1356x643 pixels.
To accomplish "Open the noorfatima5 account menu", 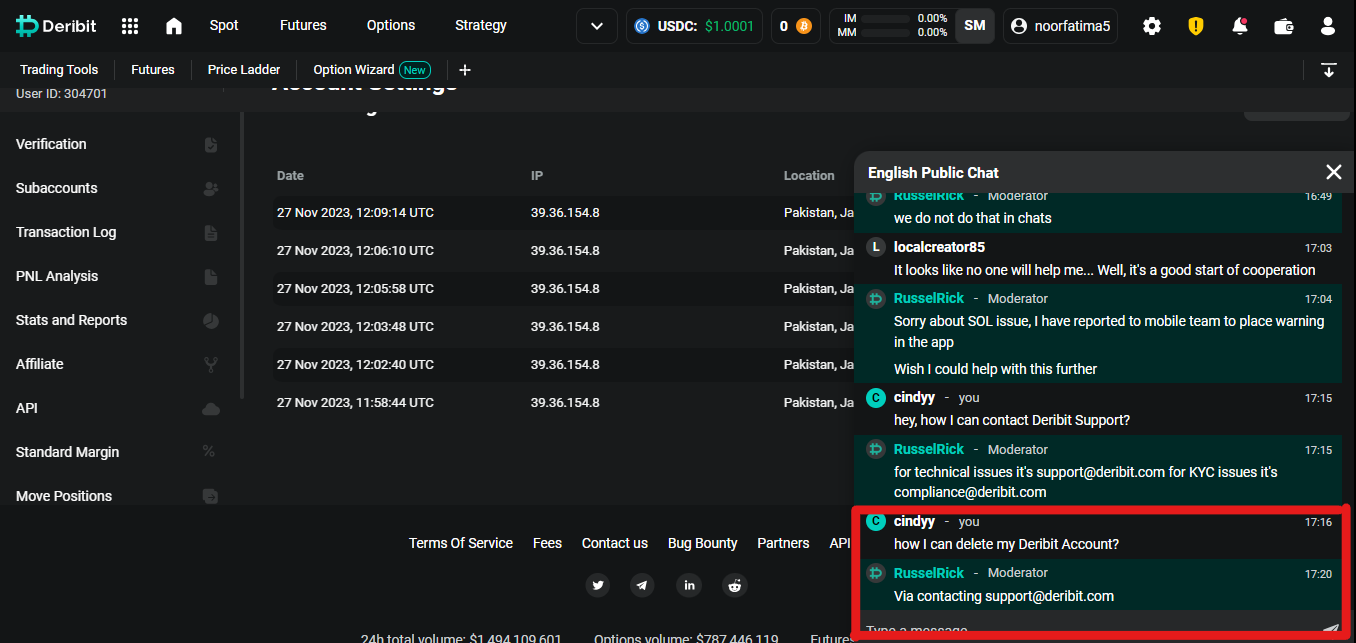I will [1060, 26].
